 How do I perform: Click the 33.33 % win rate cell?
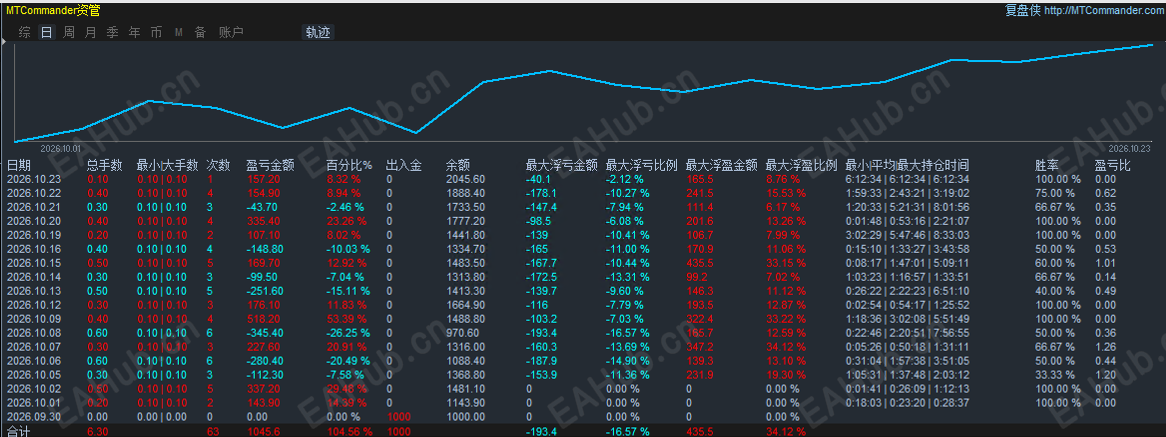1056,374
